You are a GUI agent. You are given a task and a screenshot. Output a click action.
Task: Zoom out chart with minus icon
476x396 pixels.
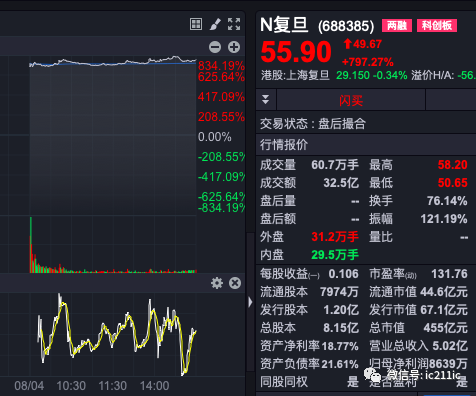(x=215, y=47)
